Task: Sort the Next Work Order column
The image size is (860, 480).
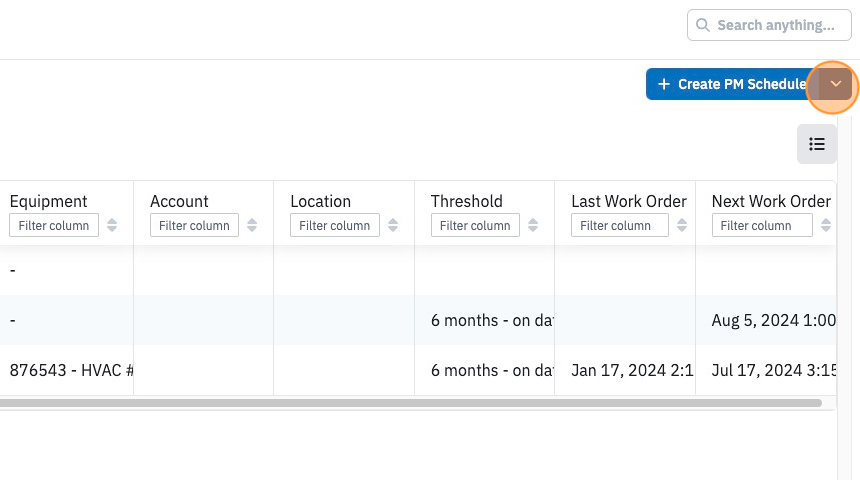Action: 825,225
